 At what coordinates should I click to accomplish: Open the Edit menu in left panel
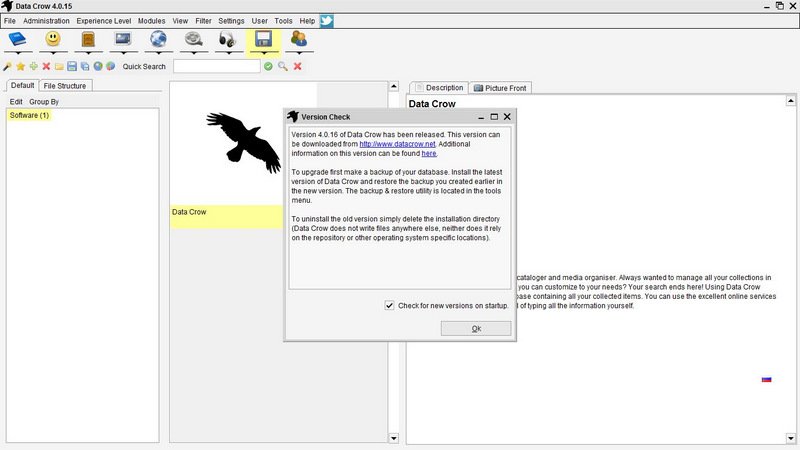coord(16,102)
